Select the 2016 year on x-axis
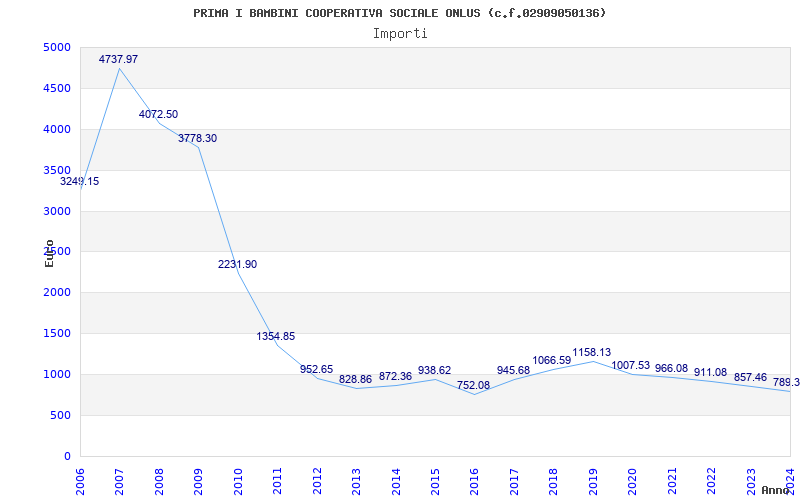Viewport: 800px width, 500px height. tap(474, 481)
